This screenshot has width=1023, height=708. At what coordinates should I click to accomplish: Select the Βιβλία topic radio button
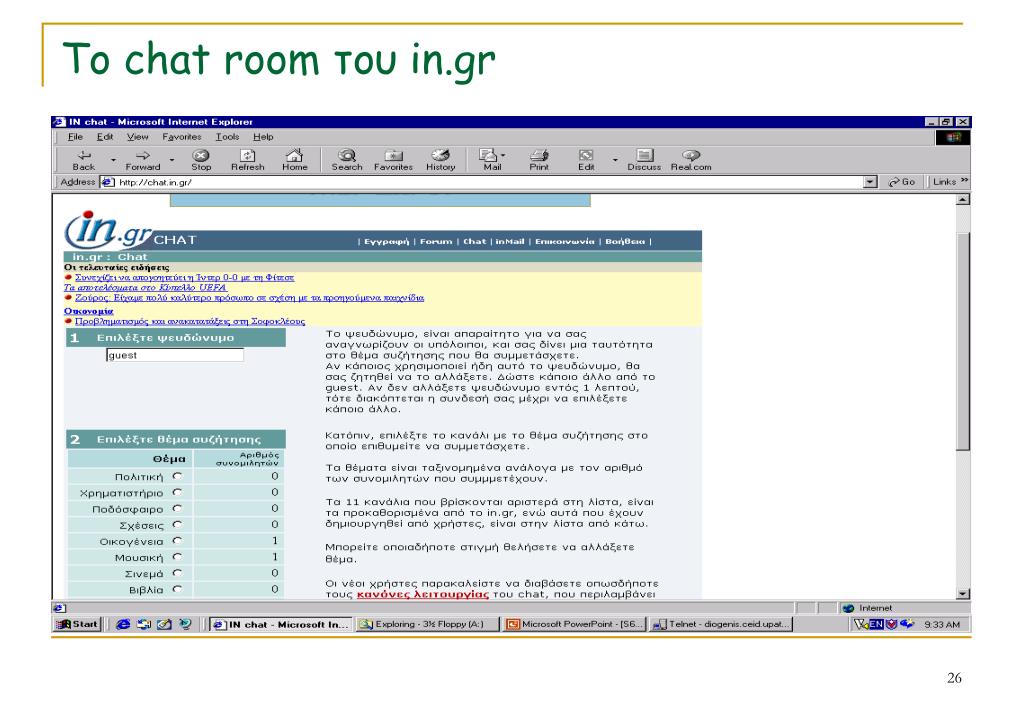click(x=177, y=589)
